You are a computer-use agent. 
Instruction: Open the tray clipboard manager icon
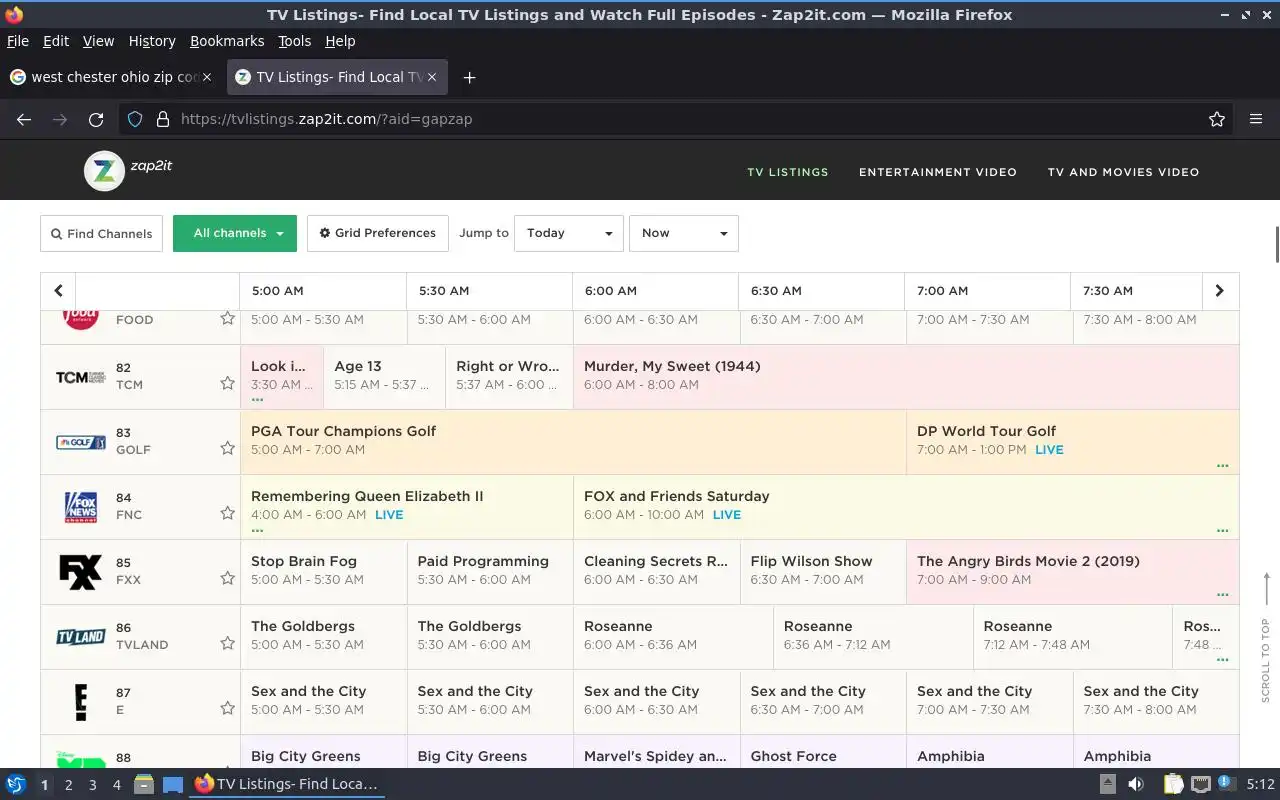1173,784
